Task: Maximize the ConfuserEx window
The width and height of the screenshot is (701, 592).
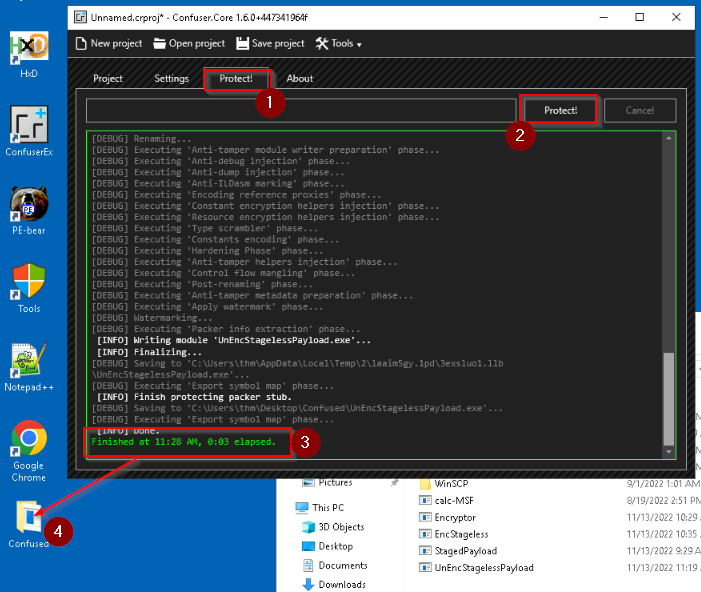Action: 640,17
